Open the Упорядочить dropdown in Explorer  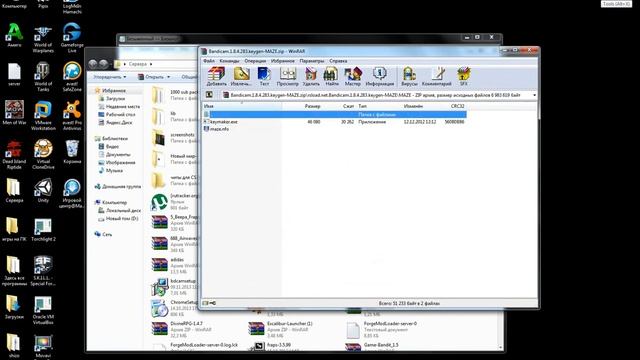tap(109, 77)
